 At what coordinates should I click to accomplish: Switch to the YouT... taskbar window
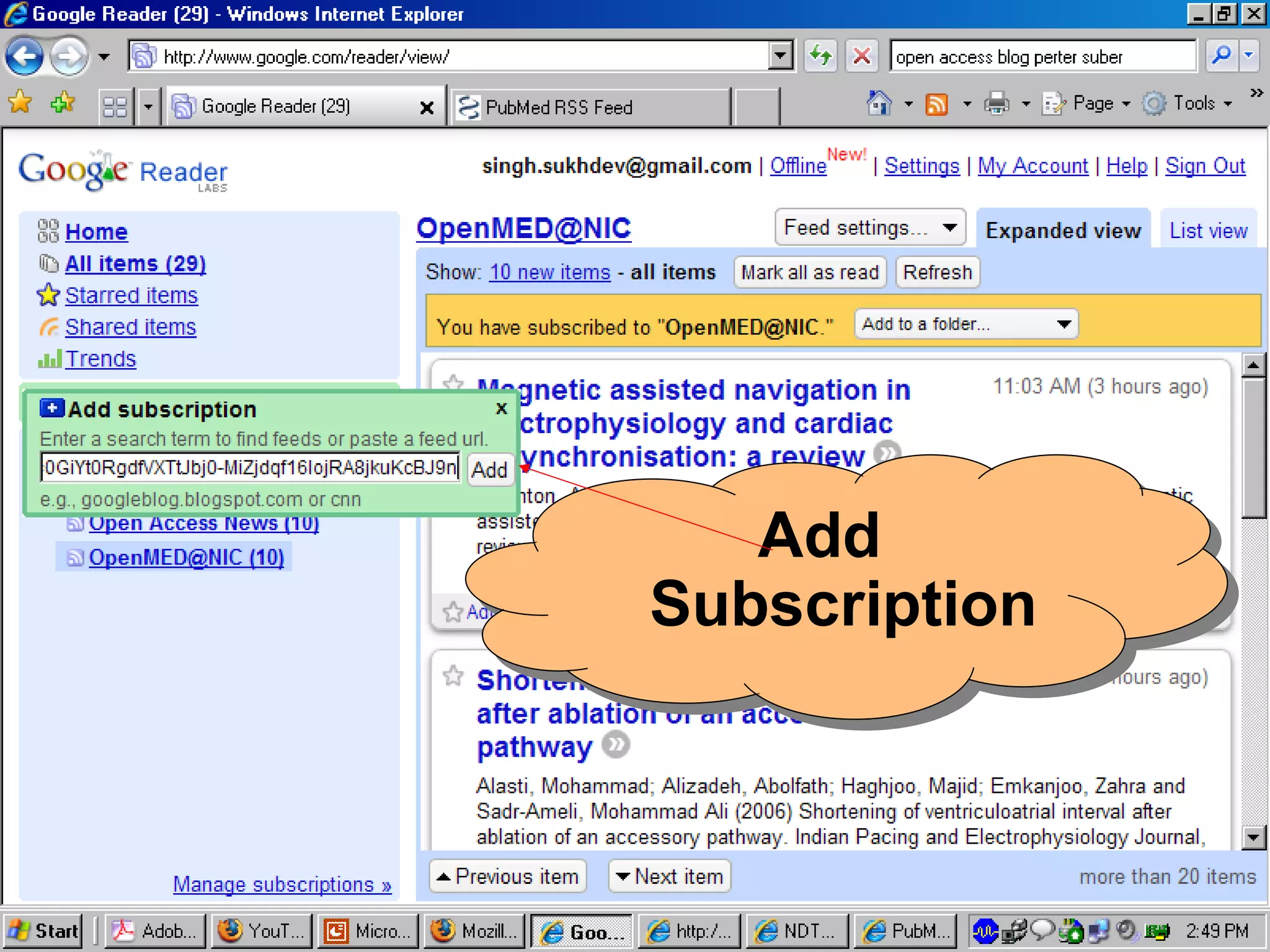(x=262, y=931)
